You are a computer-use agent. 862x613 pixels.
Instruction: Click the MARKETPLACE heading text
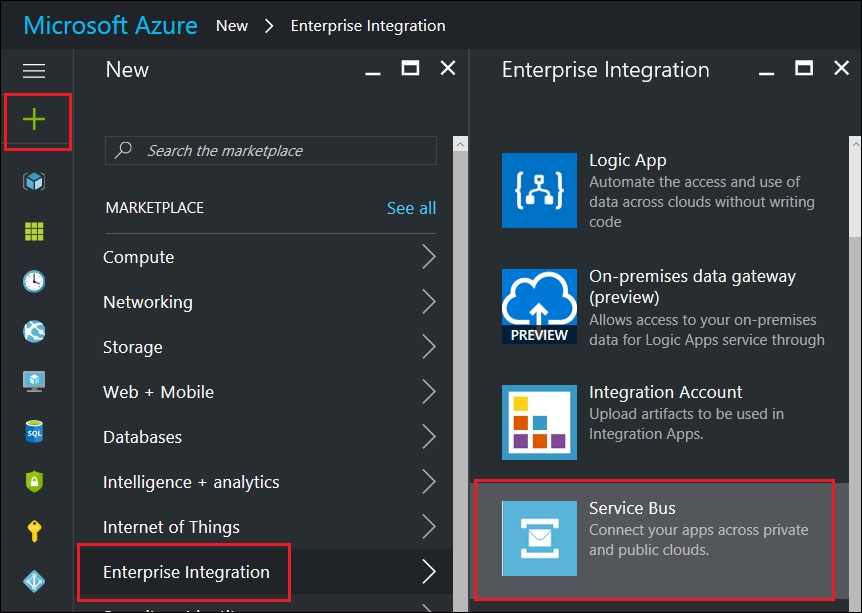click(154, 208)
